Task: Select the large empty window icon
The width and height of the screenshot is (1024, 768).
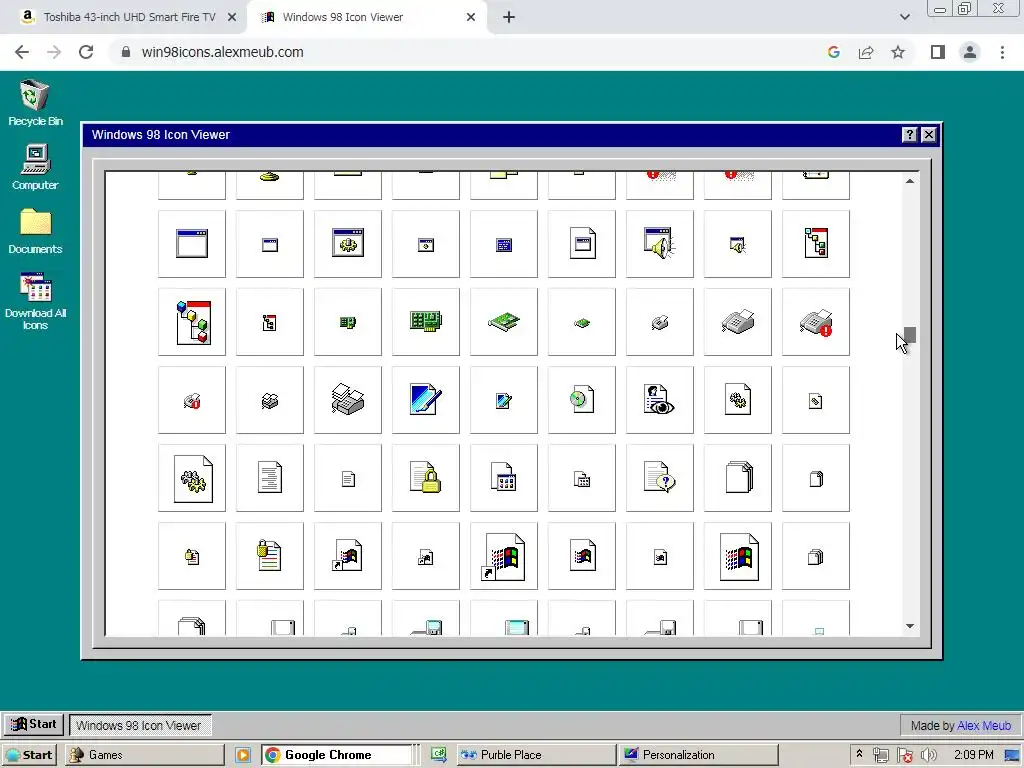Action: pos(191,244)
